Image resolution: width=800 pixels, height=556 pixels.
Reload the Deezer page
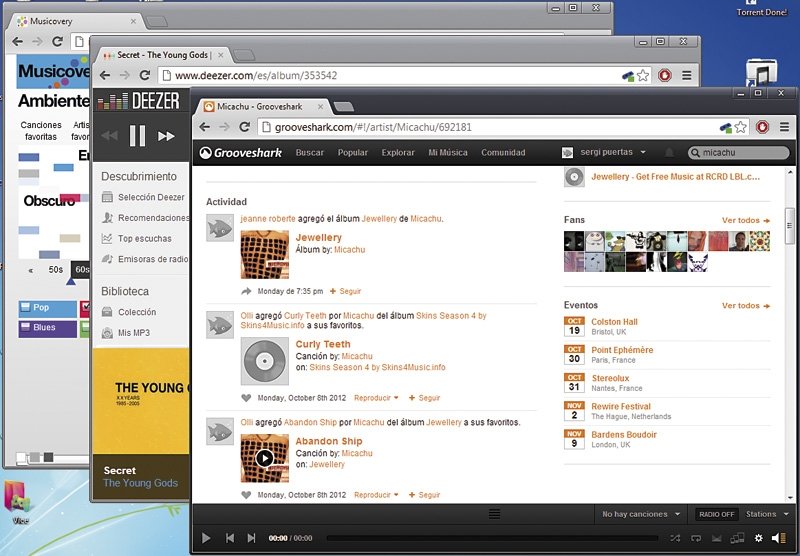(145, 75)
